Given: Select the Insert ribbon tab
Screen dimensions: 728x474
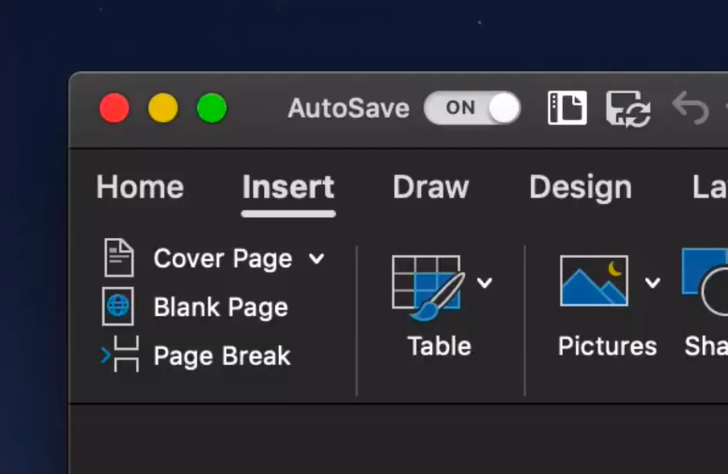Looking at the screenshot, I should click(288, 187).
